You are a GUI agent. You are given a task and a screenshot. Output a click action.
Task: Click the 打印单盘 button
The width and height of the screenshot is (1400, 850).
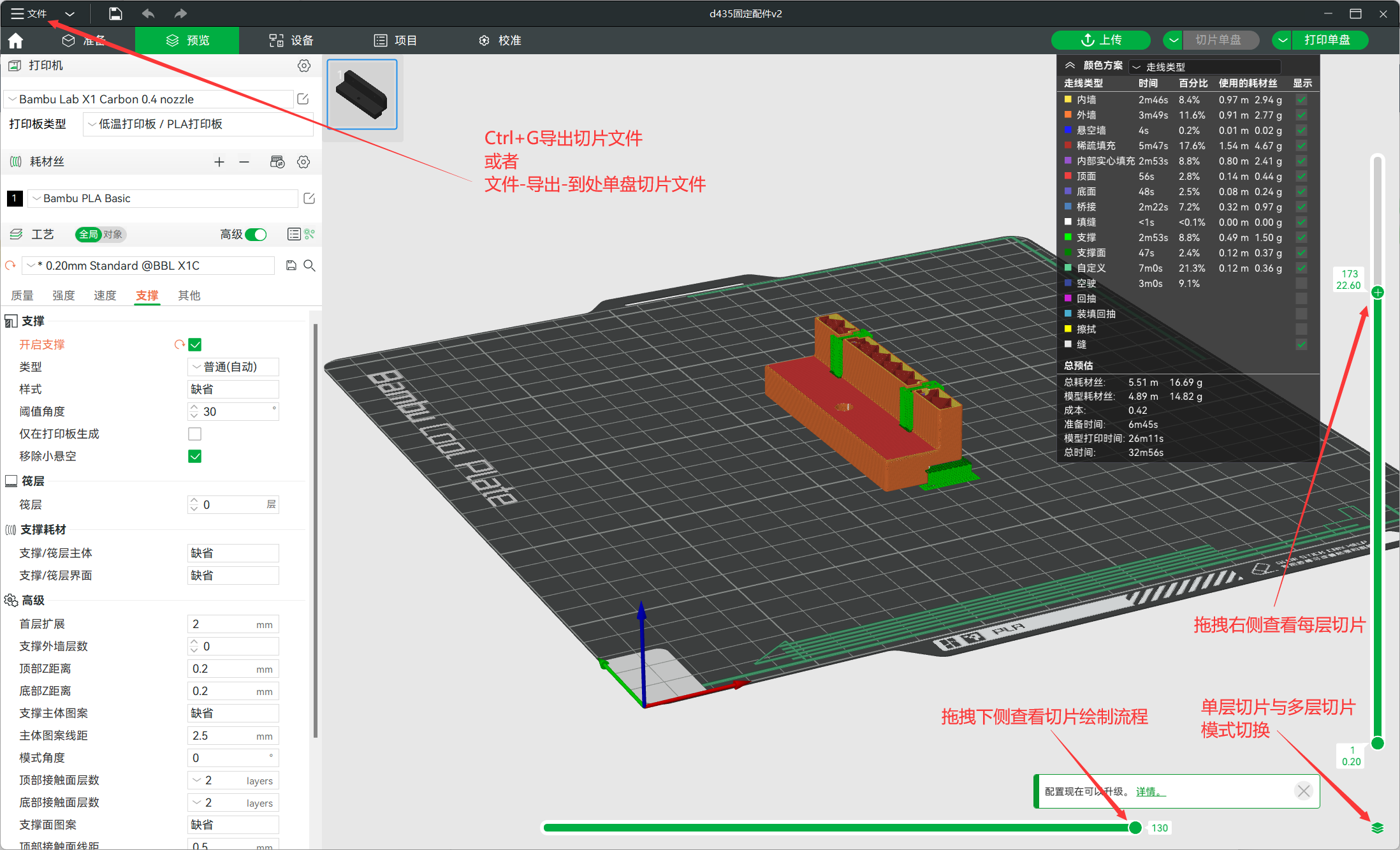(x=1327, y=40)
